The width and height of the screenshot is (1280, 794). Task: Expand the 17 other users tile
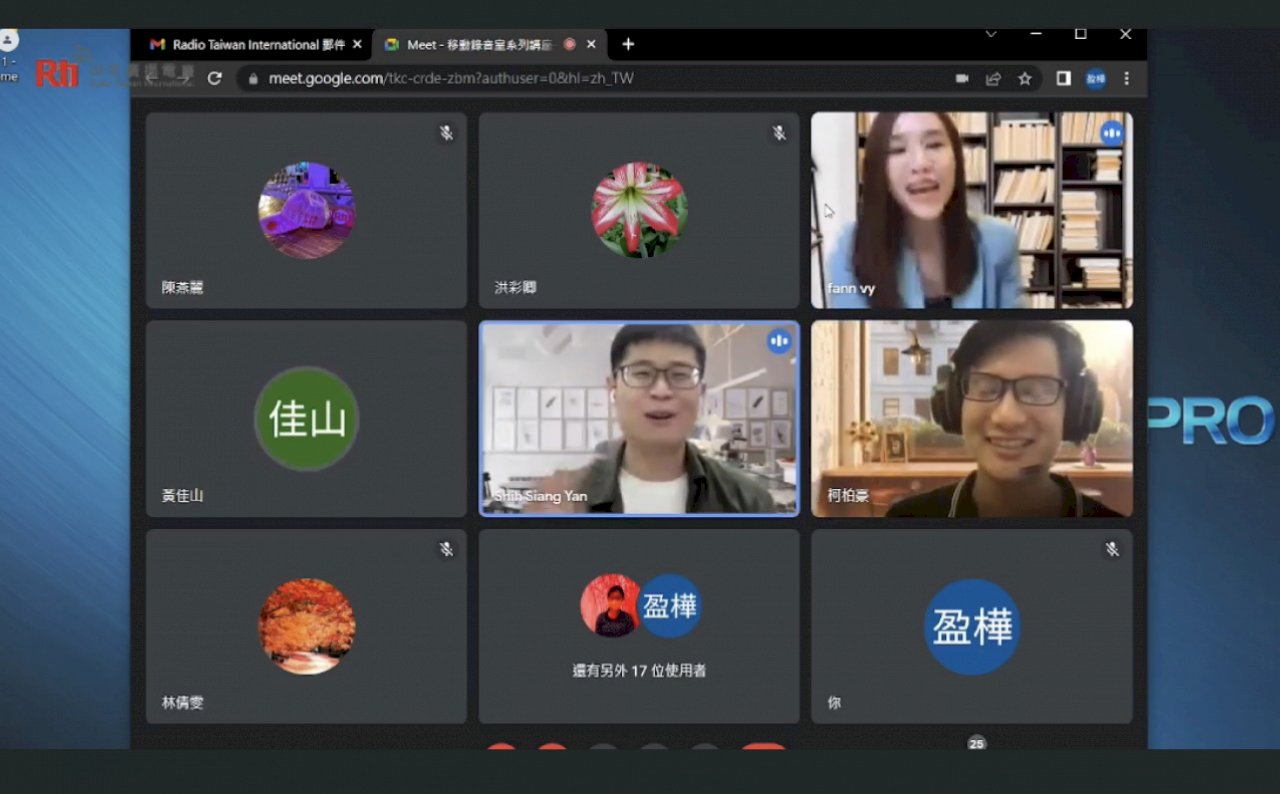point(639,626)
